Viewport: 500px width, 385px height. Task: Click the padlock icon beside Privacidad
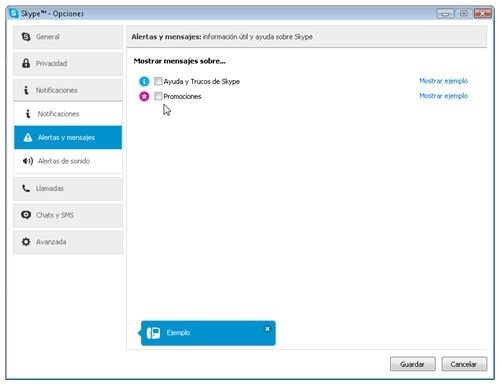point(26,63)
